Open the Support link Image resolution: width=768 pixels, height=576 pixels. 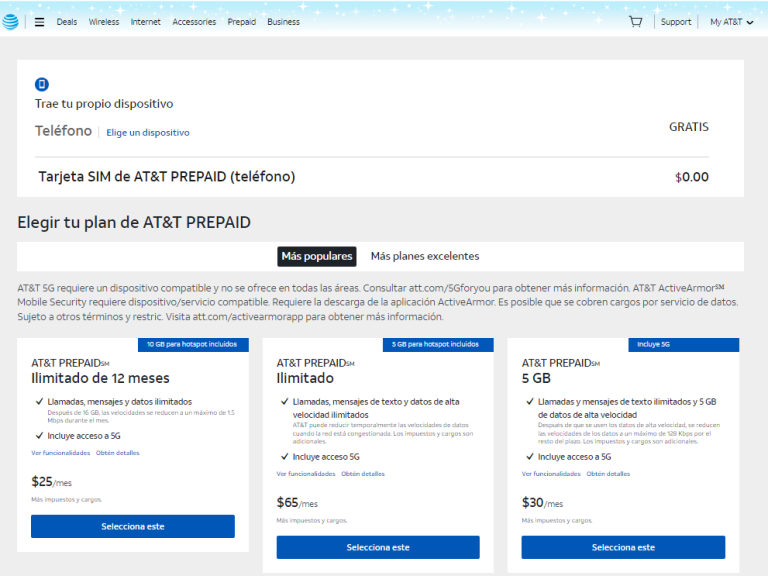click(x=676, y=22)
